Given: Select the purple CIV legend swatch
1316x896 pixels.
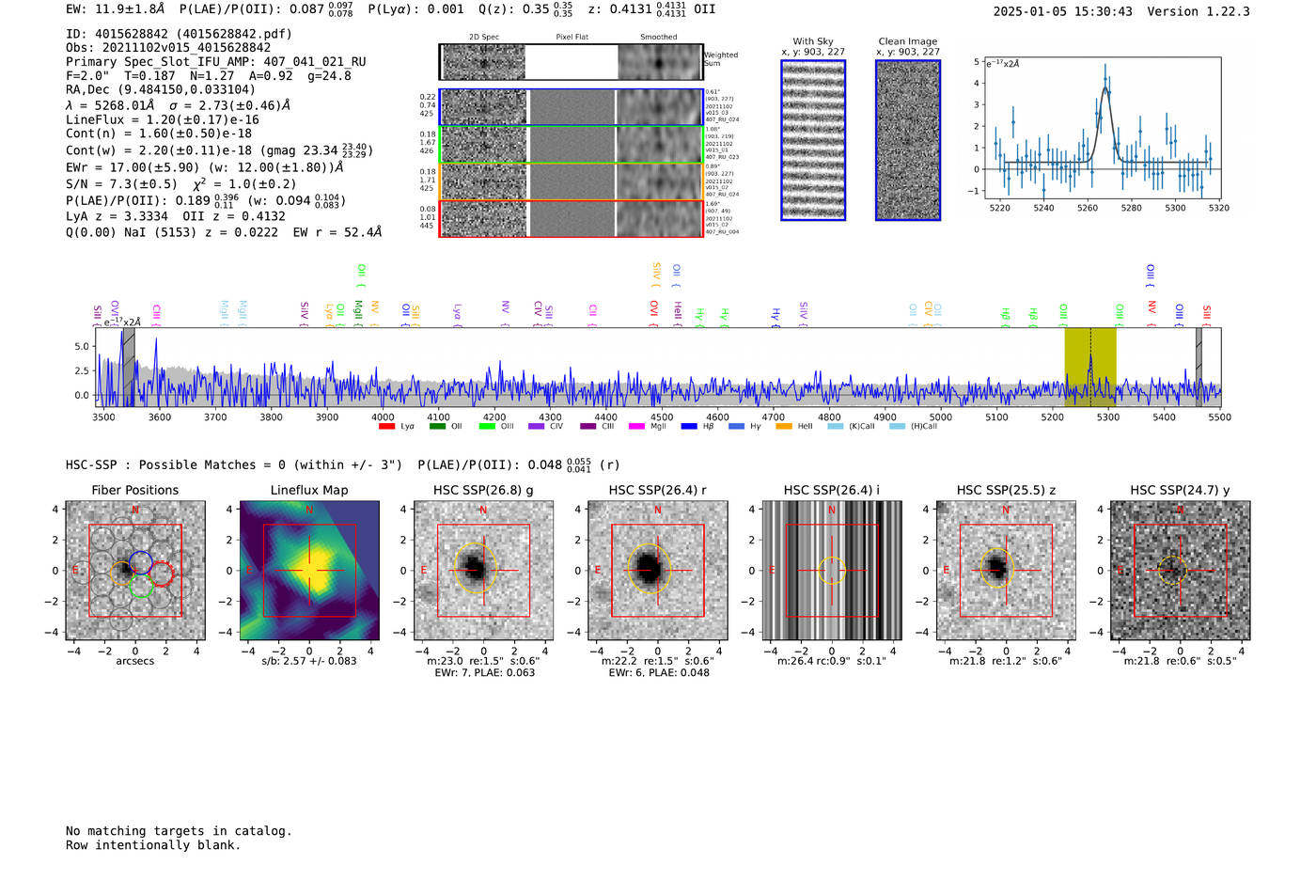Looking at the screenshot, I should (537, 426).
